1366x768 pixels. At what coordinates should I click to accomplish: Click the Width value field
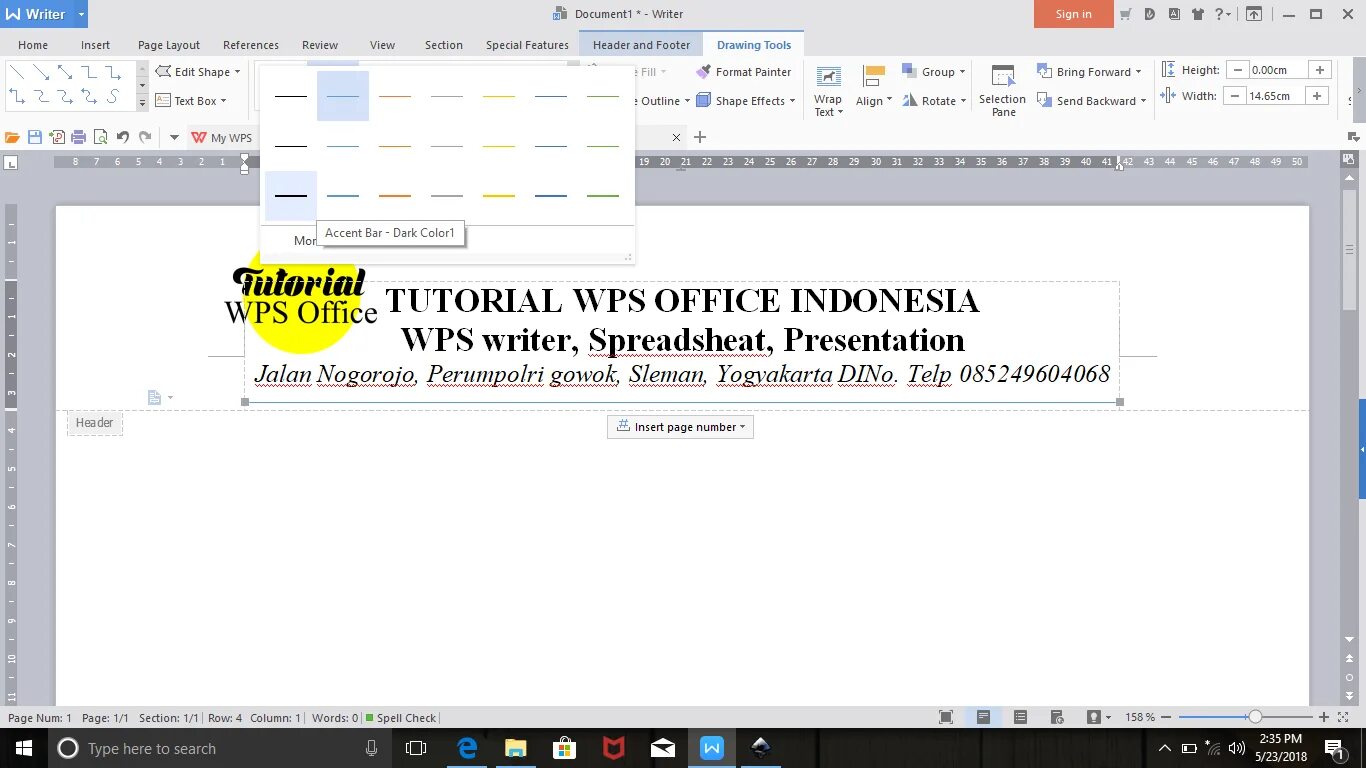point(1276,96)
